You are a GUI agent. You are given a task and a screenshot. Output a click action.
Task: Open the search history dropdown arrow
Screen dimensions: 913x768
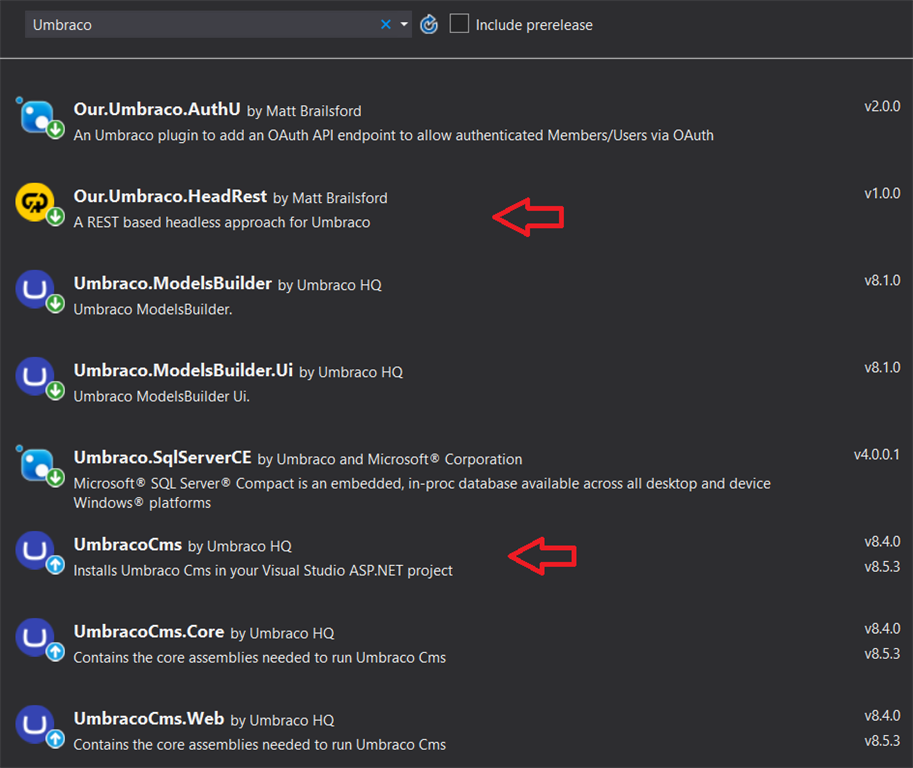[x=404, y=24]
